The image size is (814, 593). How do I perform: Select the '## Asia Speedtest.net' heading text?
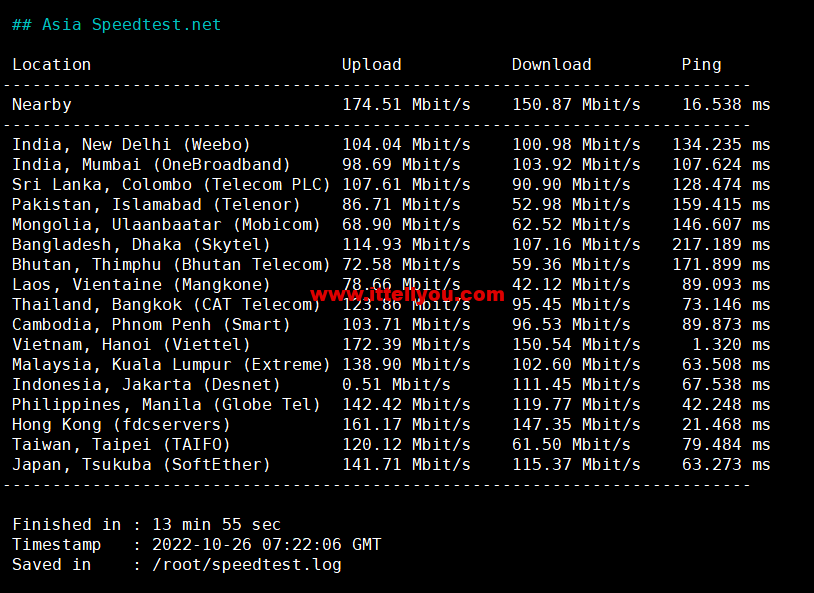117,25
